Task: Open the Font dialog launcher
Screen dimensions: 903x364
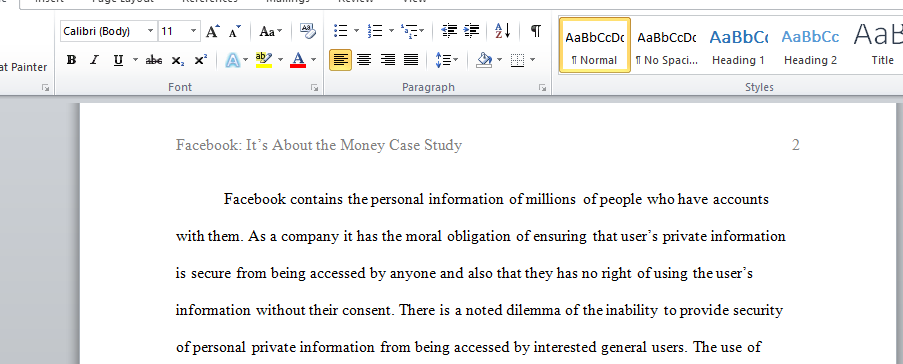Action: coord(314,88)
